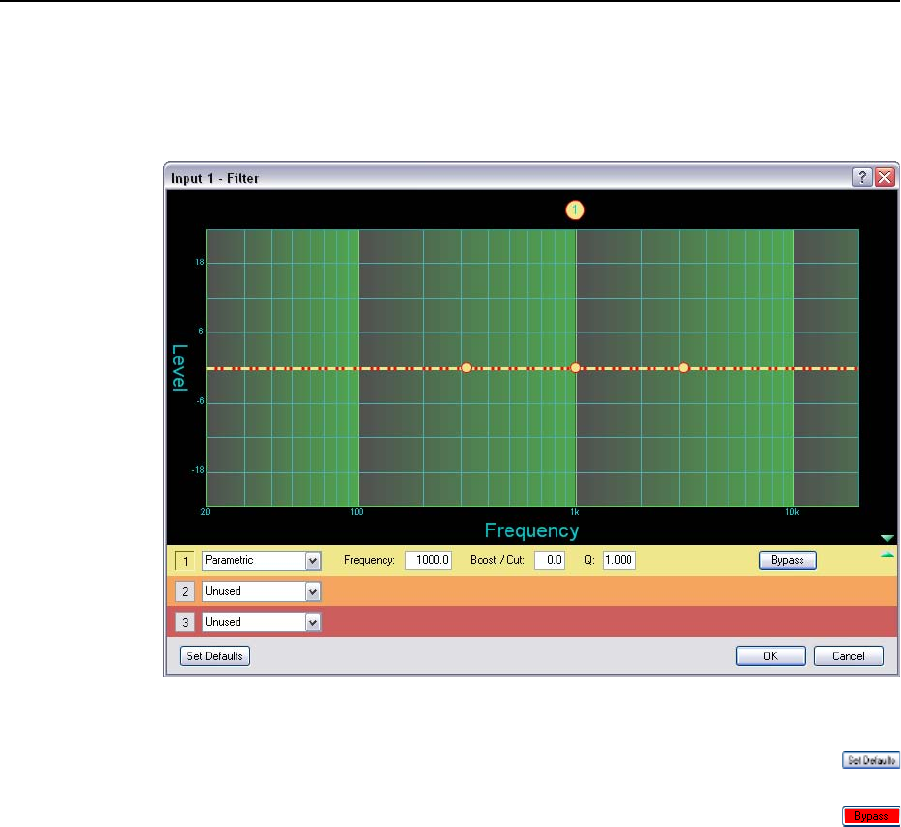The height and width of the screenshot is (827, 901).
Task: Select the yellow filter 1 marker above graph
Action: tap(575, 210)
